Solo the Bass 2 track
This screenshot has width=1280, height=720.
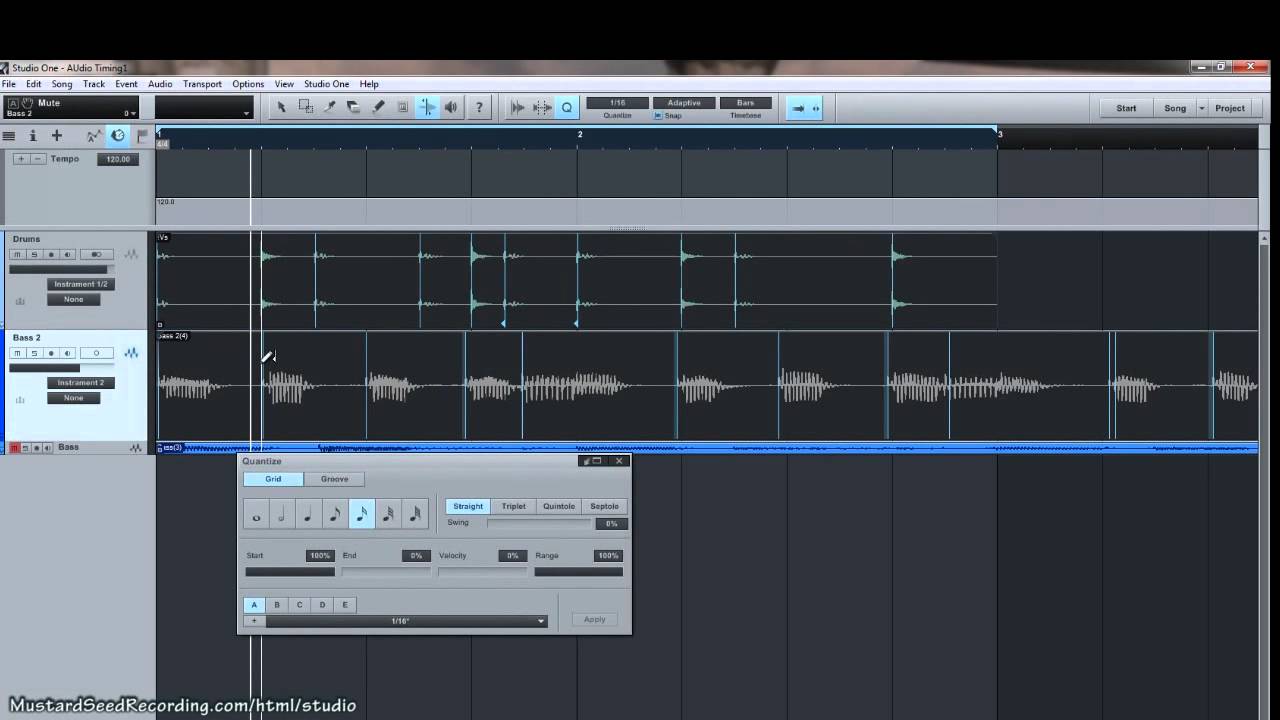point(34,353)
